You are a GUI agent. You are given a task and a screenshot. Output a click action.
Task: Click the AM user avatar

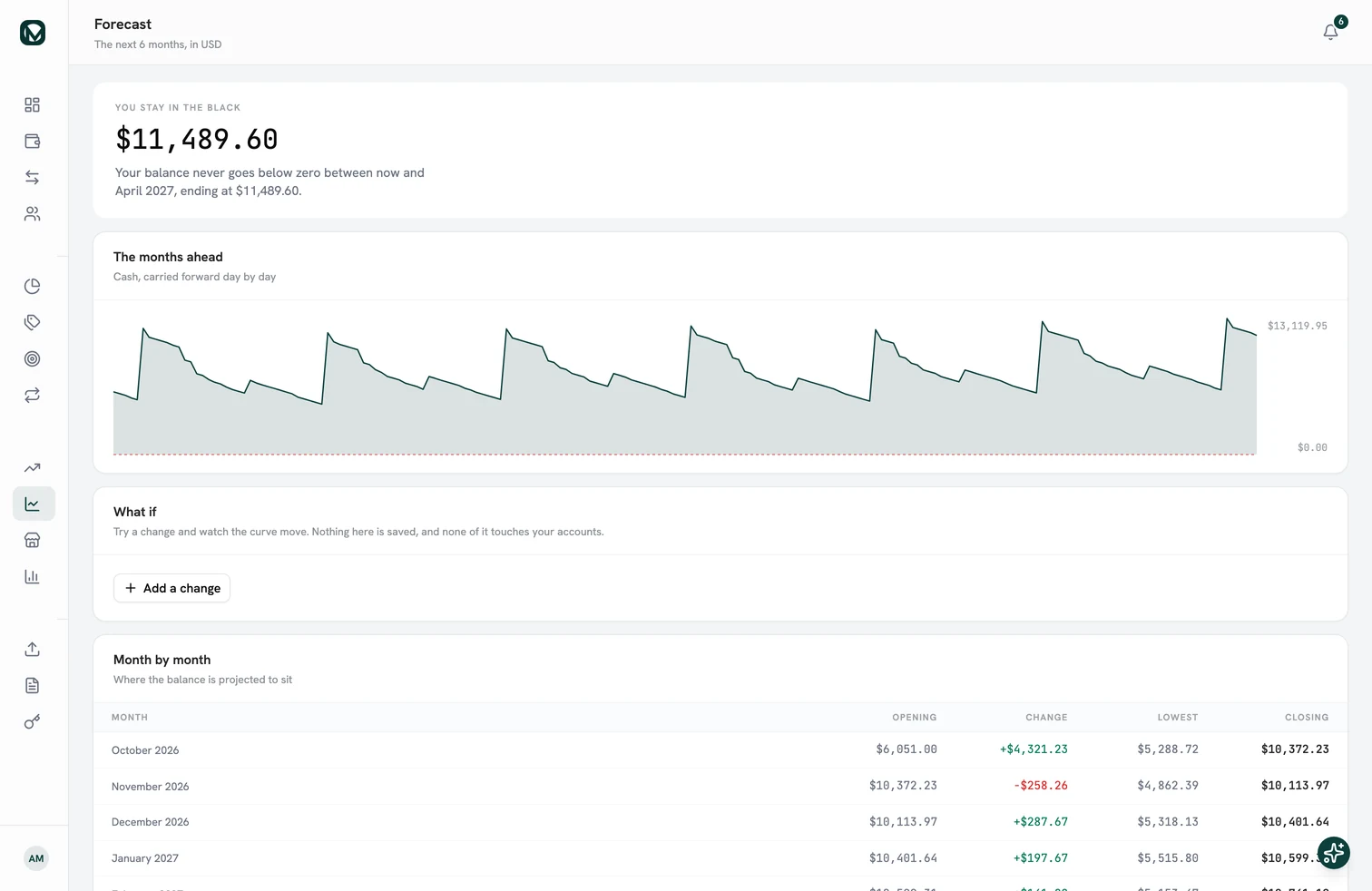pyautogui.click(x=36, y=858)
